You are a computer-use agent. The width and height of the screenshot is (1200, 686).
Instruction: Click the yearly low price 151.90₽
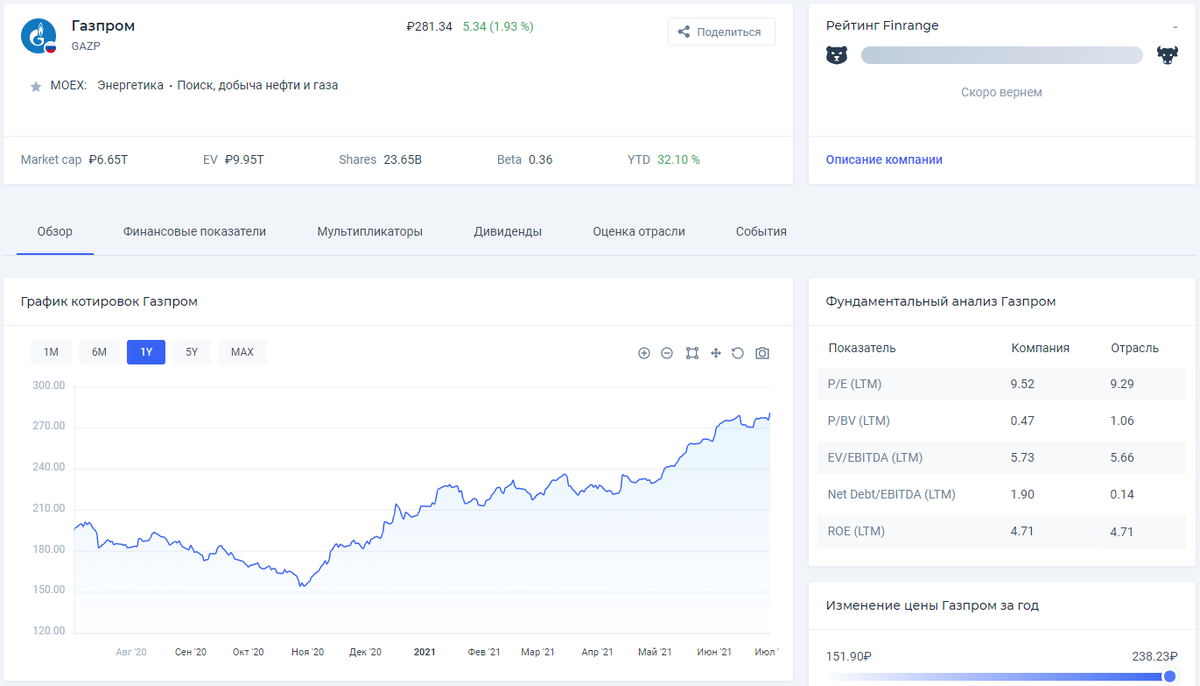pos(849,657)
